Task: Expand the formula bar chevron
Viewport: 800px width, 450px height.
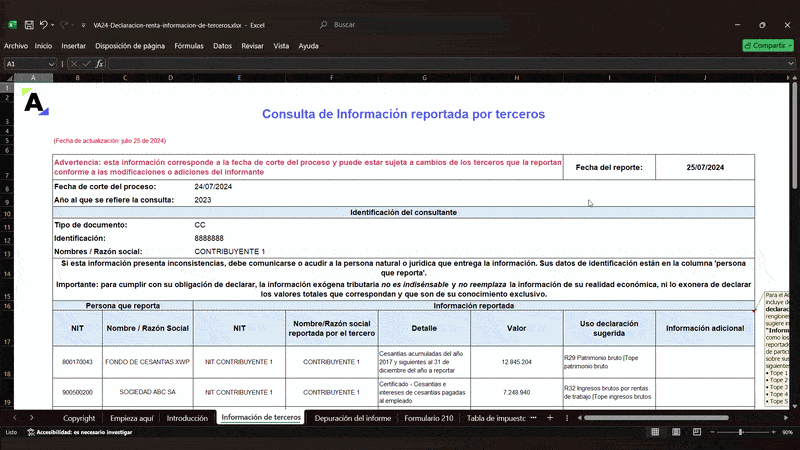Action: tap(790, 64)
